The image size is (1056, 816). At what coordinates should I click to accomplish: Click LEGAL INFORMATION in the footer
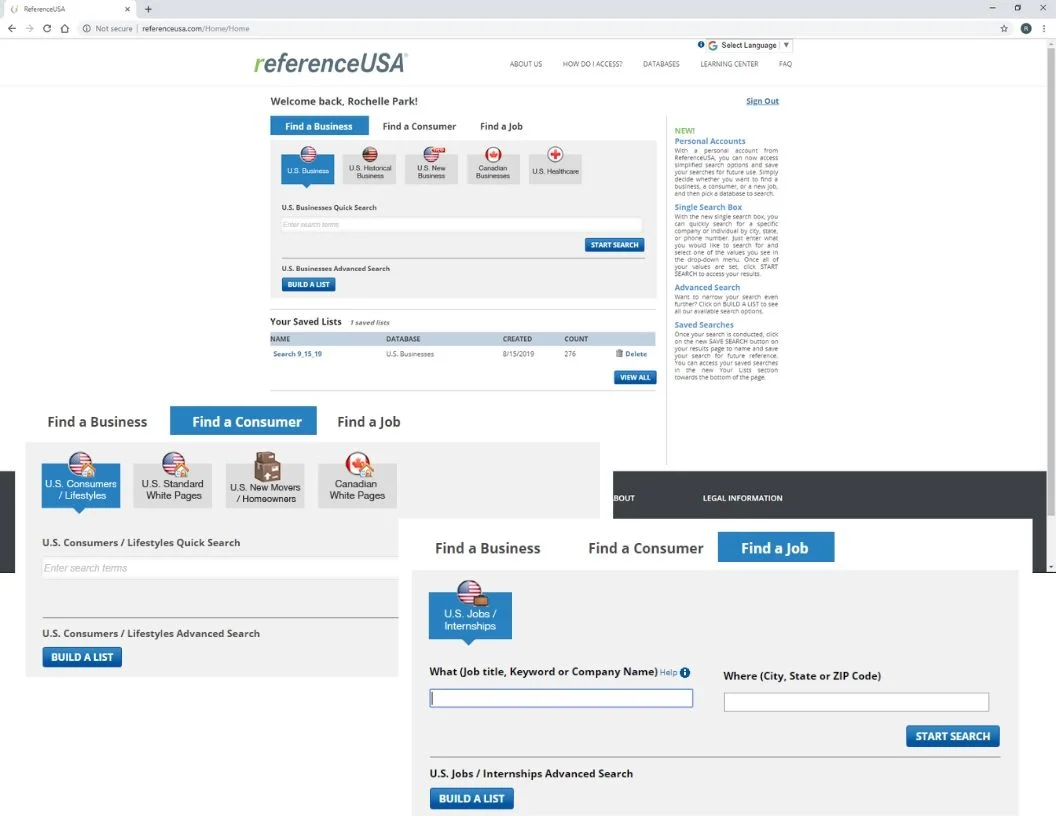click(x=742, y=498)
